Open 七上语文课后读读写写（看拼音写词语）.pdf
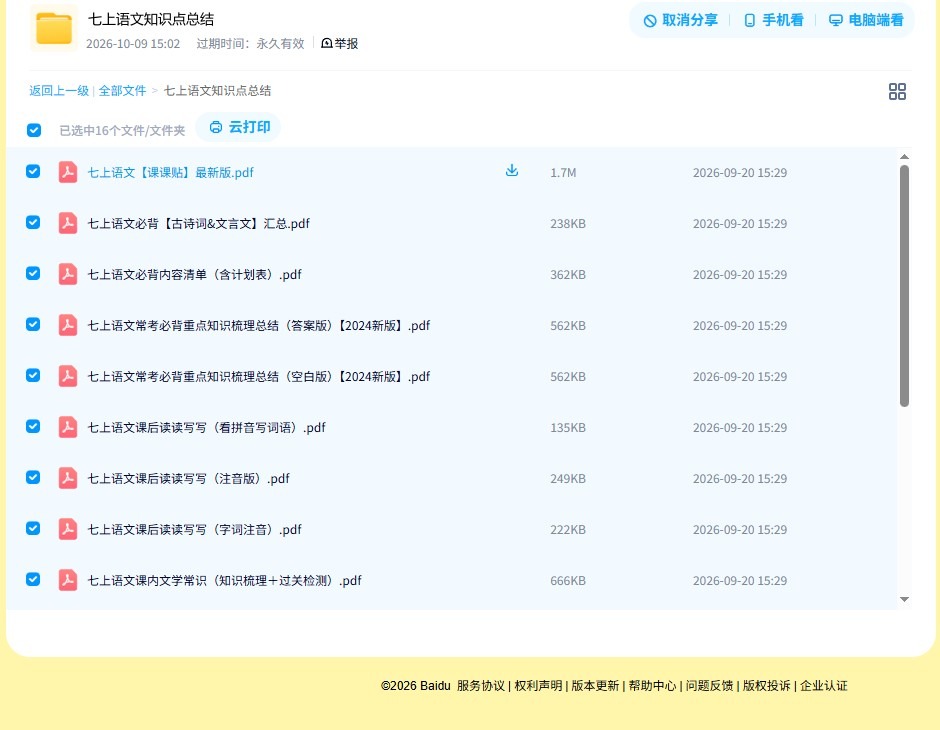The image size is (940, 730). click(x=206, y=427)
